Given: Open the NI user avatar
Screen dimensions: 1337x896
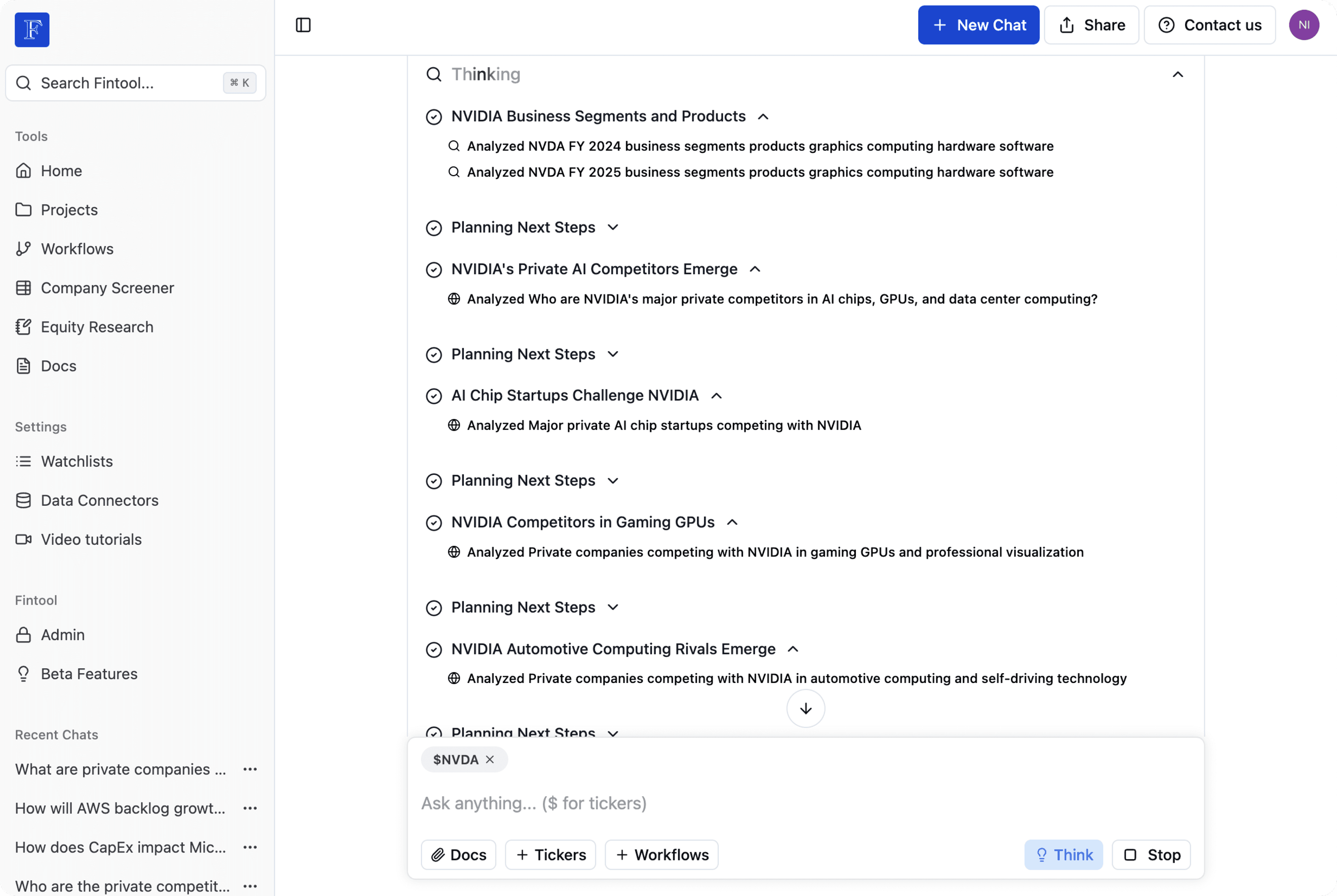Looking at the screenshot, I should 1304,25.
